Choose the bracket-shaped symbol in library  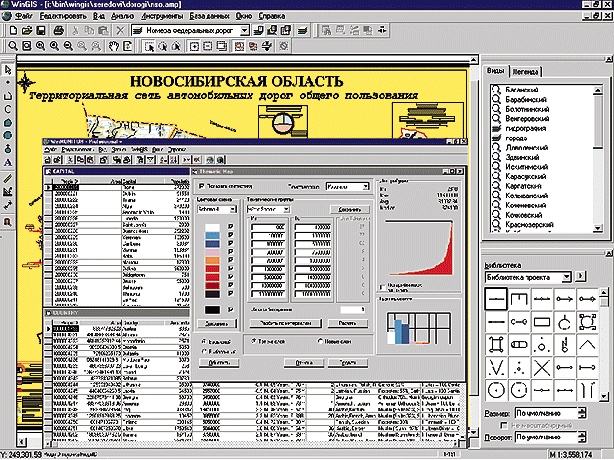coord(519,299)
